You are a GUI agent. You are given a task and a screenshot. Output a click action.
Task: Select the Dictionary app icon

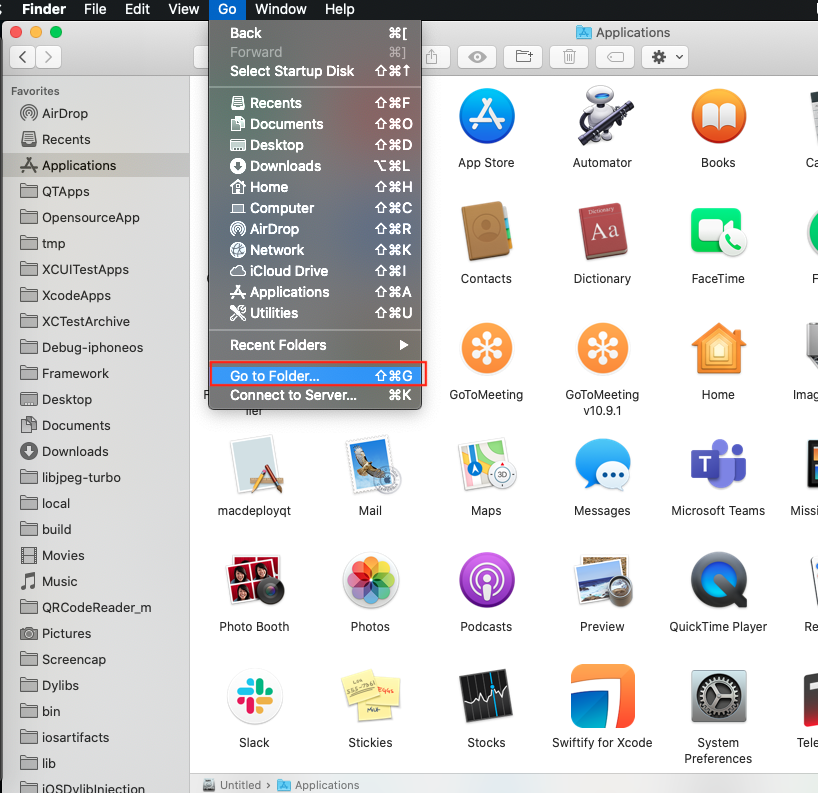pyautogui.click(x=603, y=232)
